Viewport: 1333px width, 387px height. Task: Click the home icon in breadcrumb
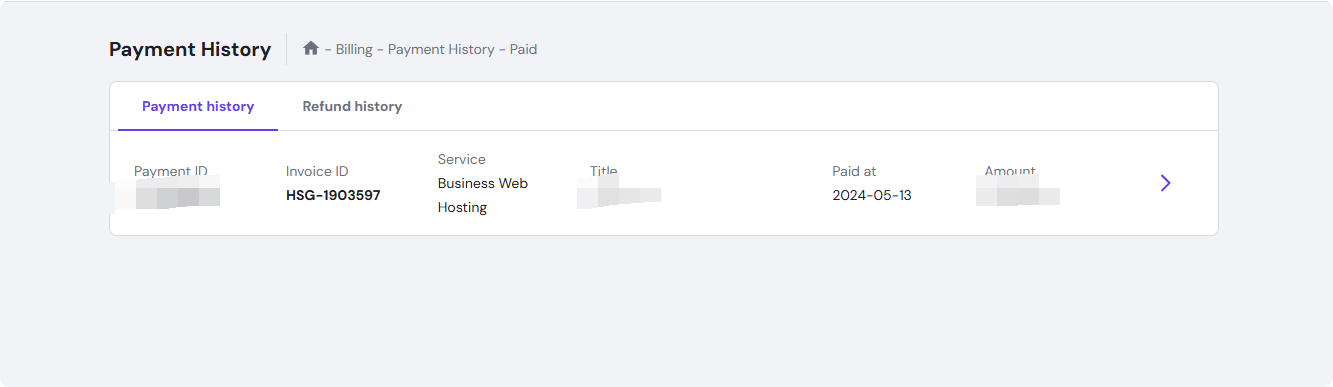(x=311, y=48)
